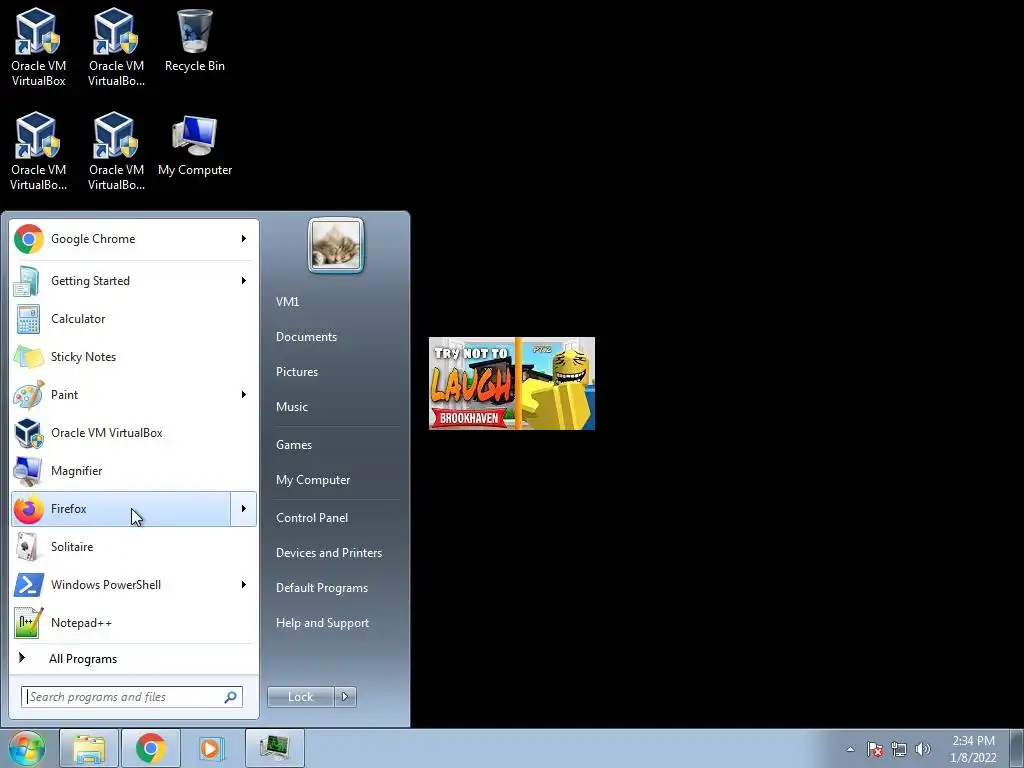
Task: Open Windows Media Player from taskbar
Action: coord(212,748)
